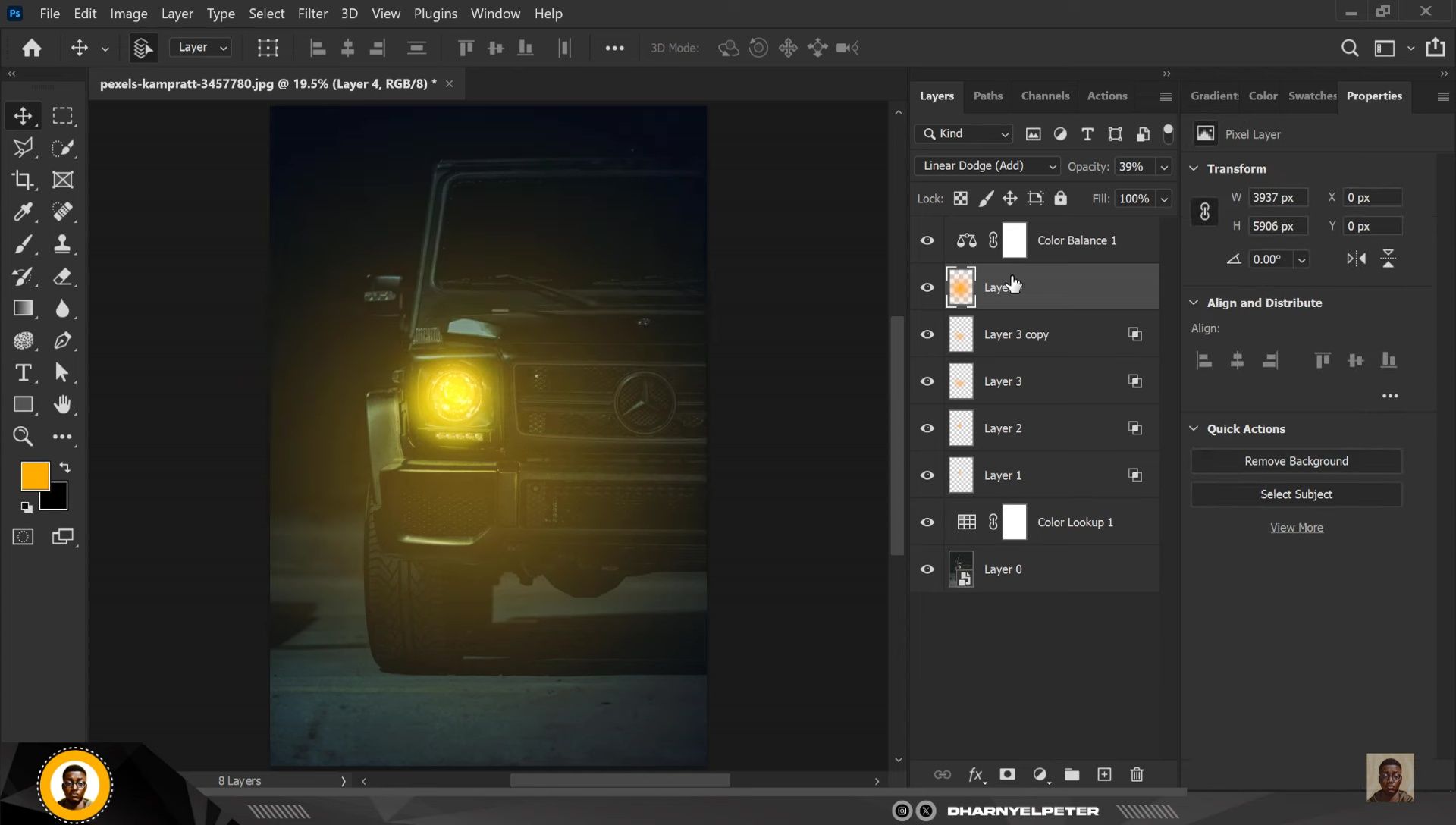Delete layer trash icon

tap(1137, 774)
